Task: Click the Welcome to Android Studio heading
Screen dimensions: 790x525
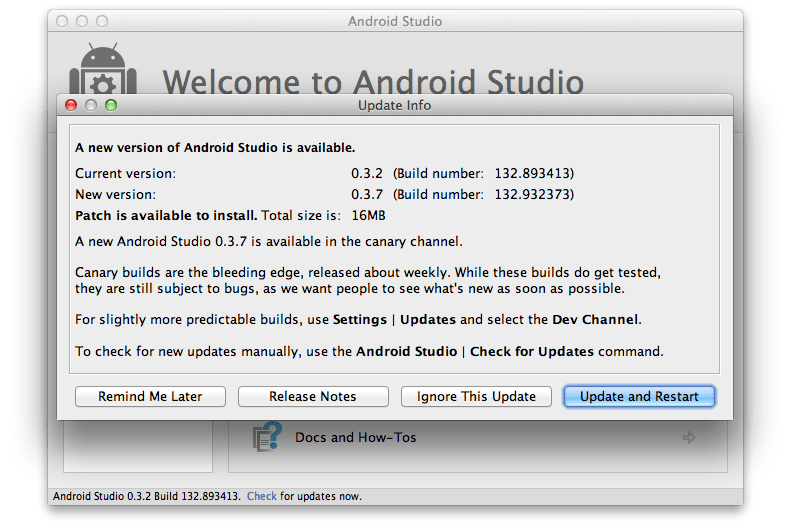Action: point(373,82)
